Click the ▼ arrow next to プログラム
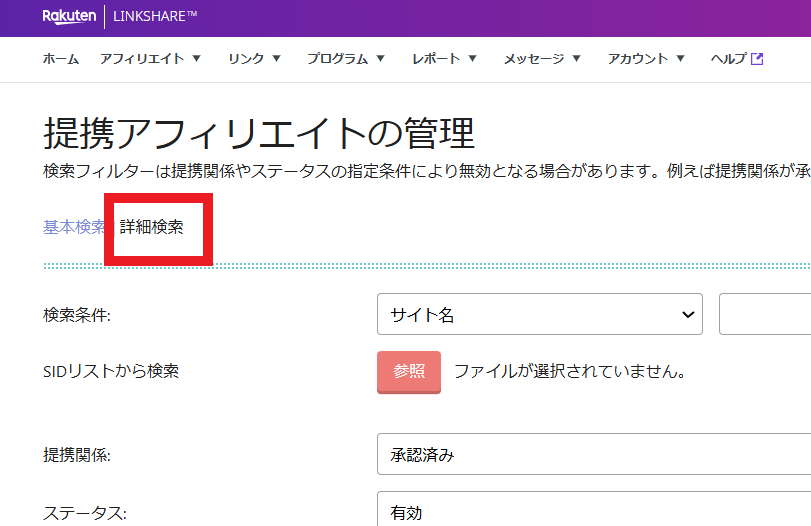Screen dimensions: 811x526 pyautogui.click(x=381, y=59)
